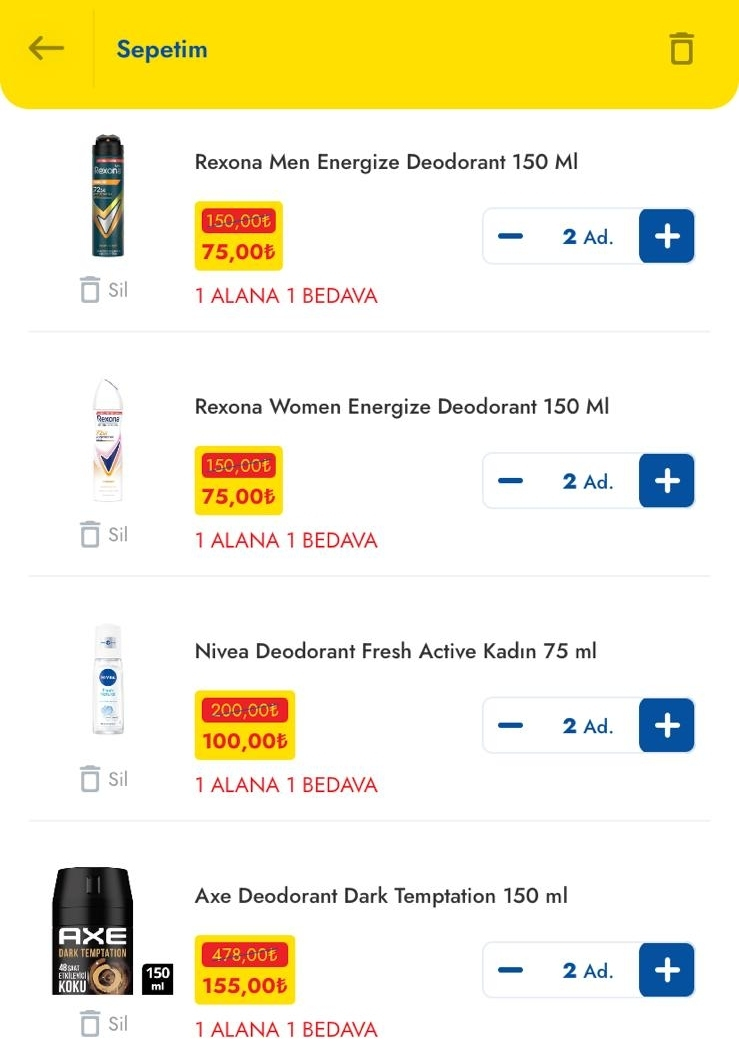Decrease Axe Dark Temptation quantity

(510, 970)
